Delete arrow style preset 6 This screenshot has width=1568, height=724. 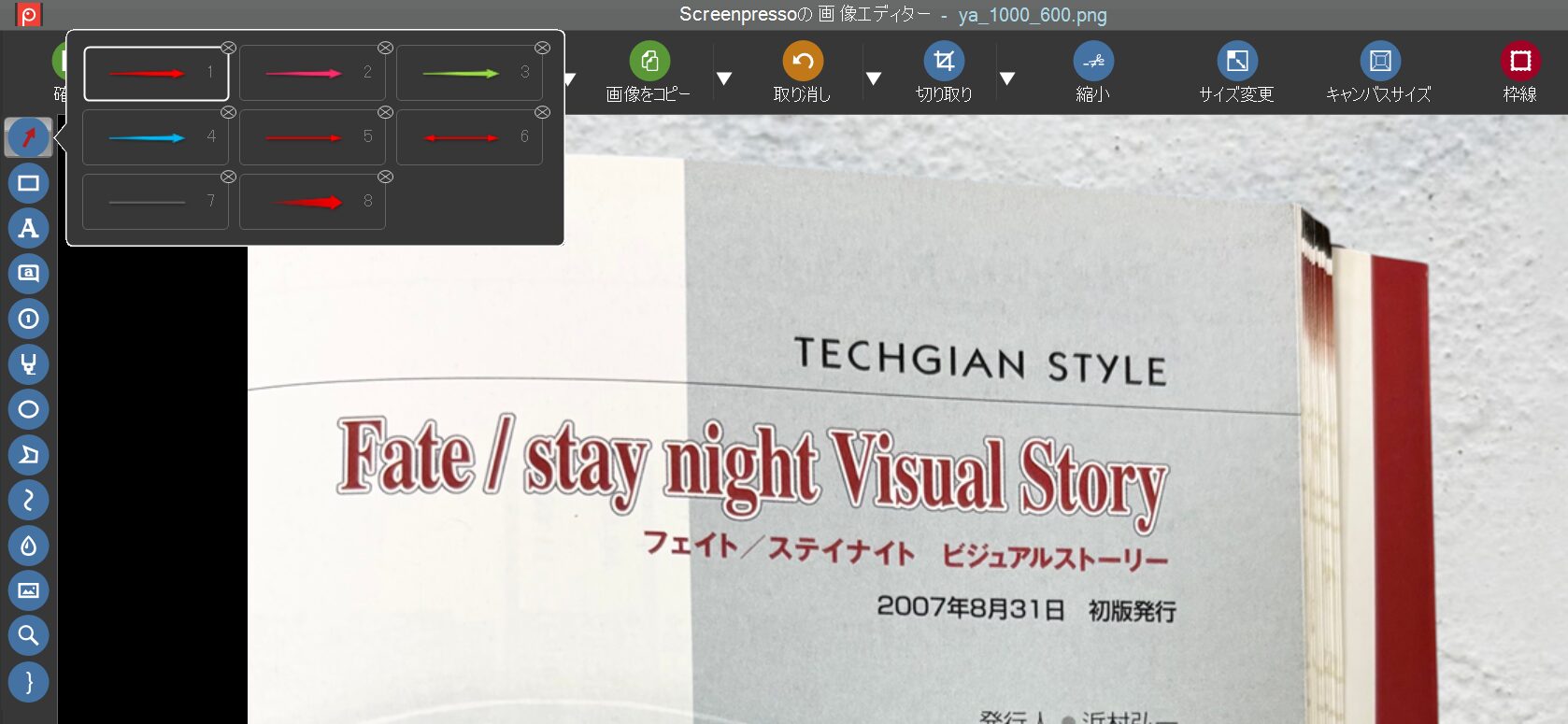pyautogui.click(x=542, y=112)
